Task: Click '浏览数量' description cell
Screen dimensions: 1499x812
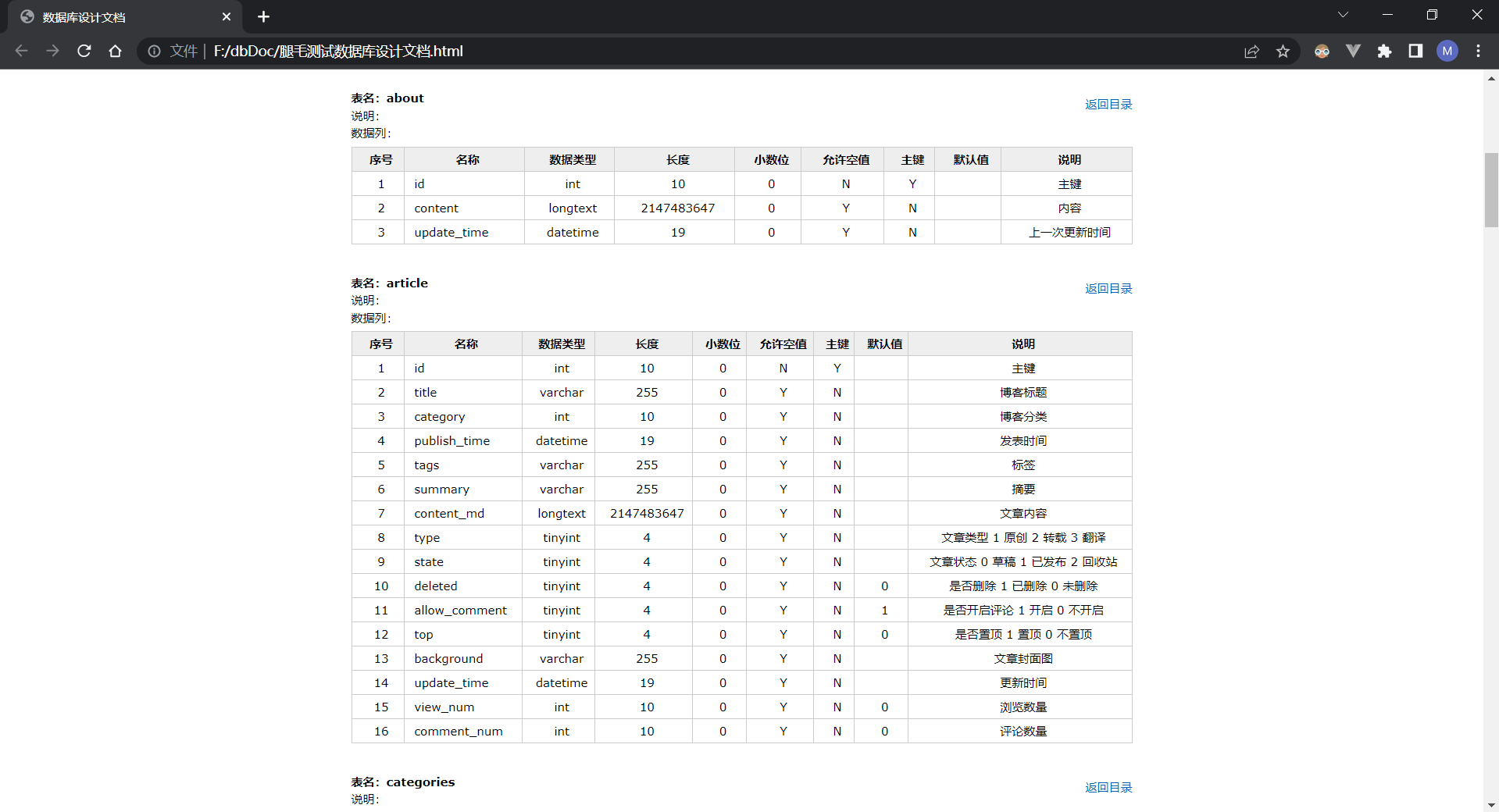Action: click(1020, 707)
